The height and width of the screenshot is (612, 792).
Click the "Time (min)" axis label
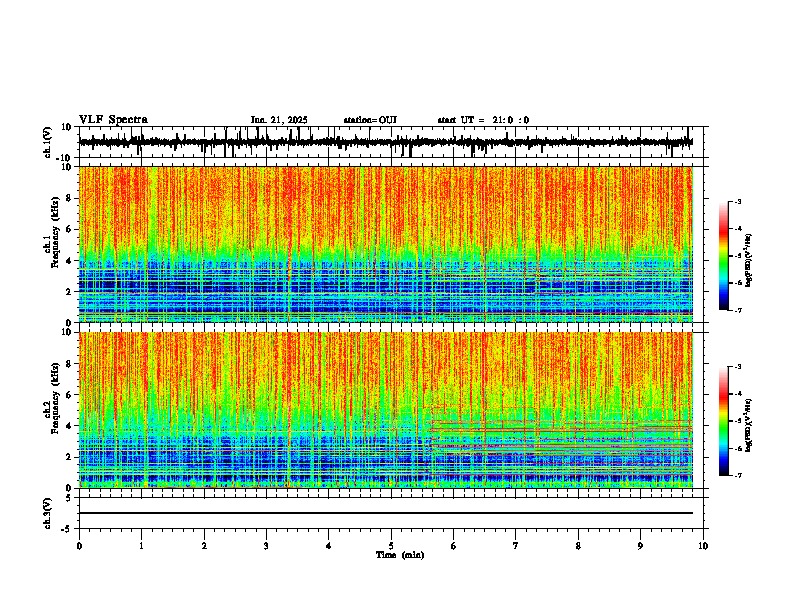coord(400,555)
